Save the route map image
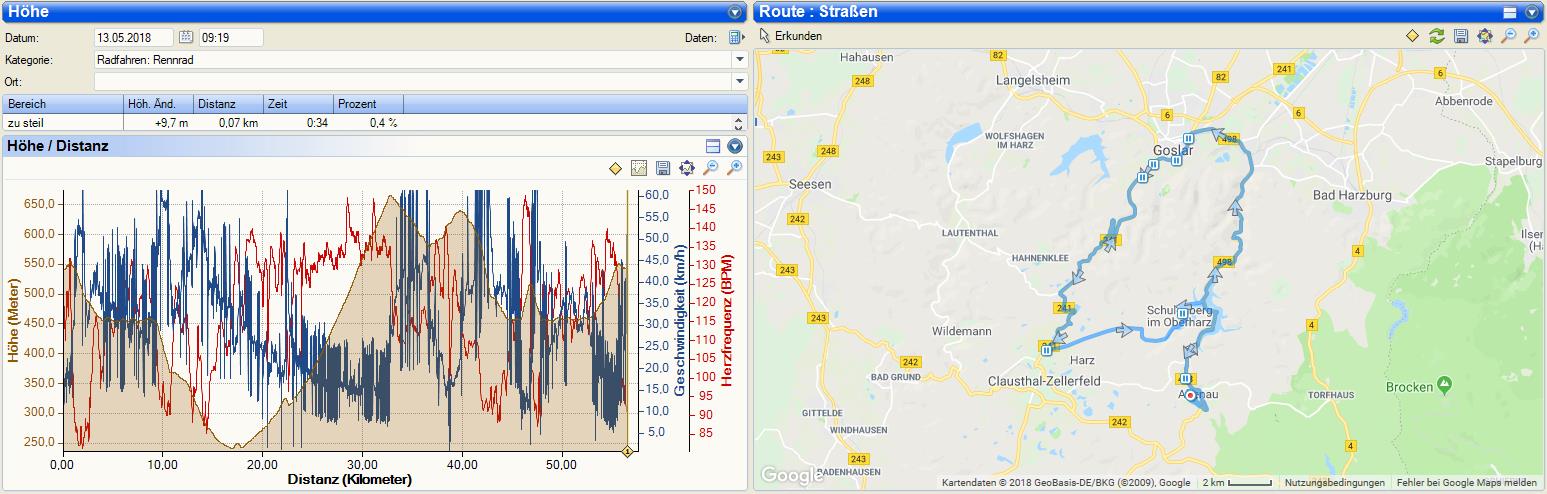1547x494 pixels. point(1460,36)
